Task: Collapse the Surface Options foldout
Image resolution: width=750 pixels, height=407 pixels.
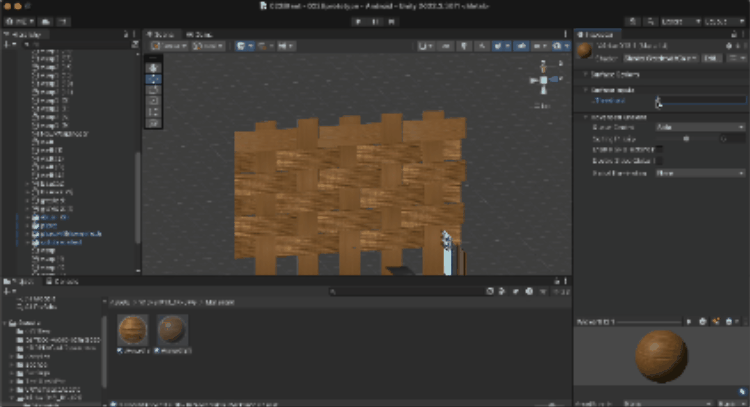Action: tap(585, 75)
